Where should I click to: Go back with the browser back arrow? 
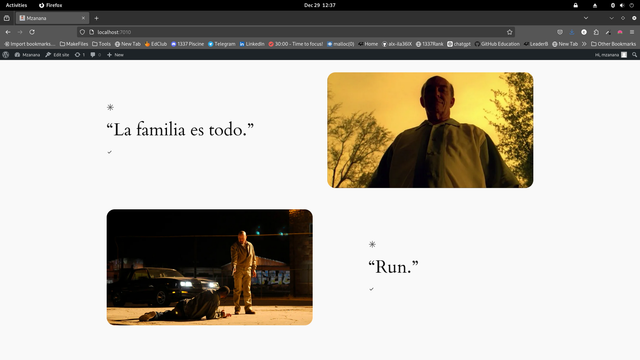click(x=8, y=32)
